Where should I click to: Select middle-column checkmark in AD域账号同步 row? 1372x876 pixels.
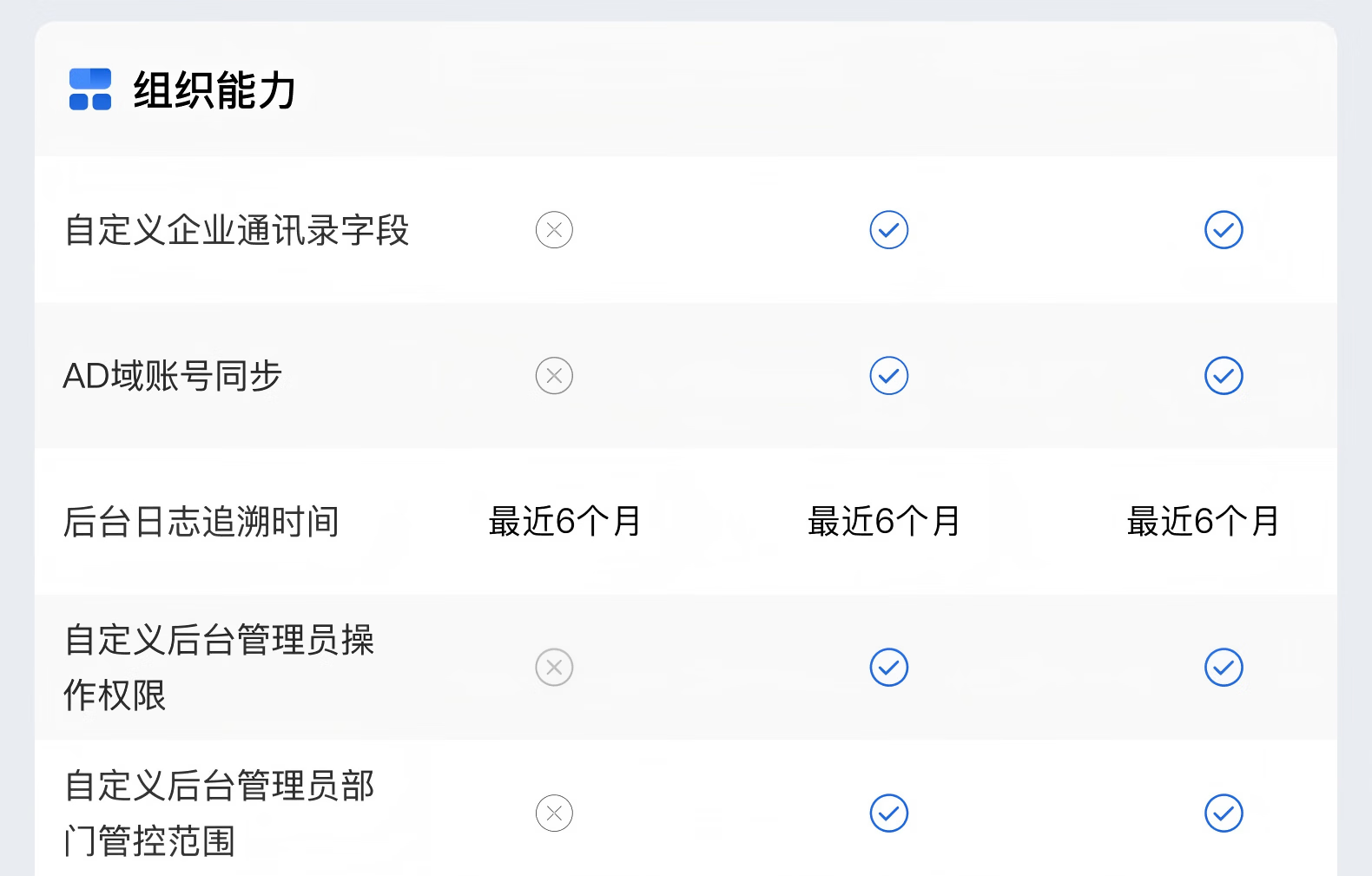(888, 376)
